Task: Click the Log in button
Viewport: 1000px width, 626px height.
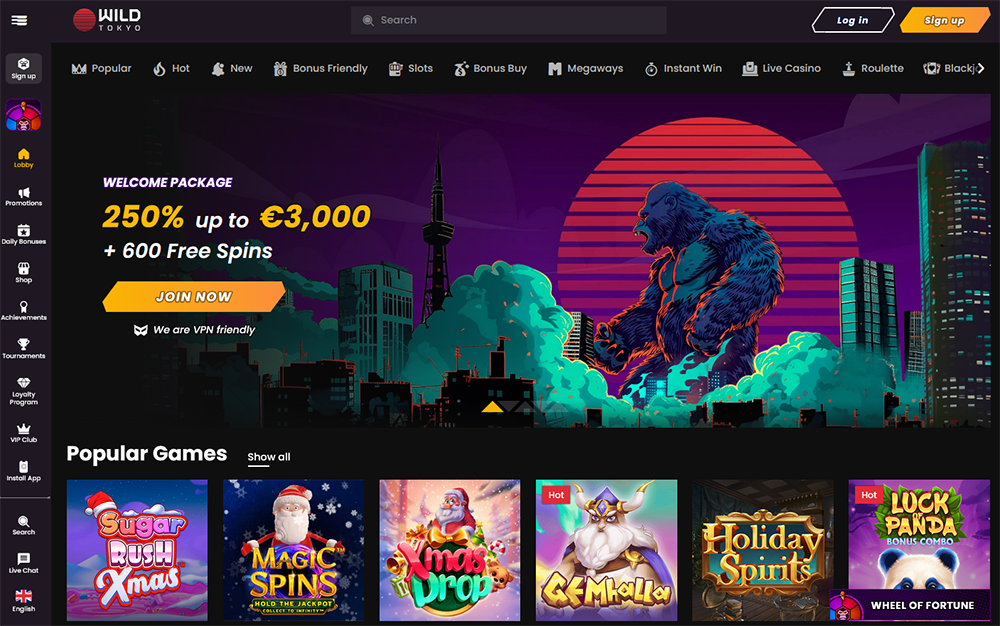Action: 853,20
